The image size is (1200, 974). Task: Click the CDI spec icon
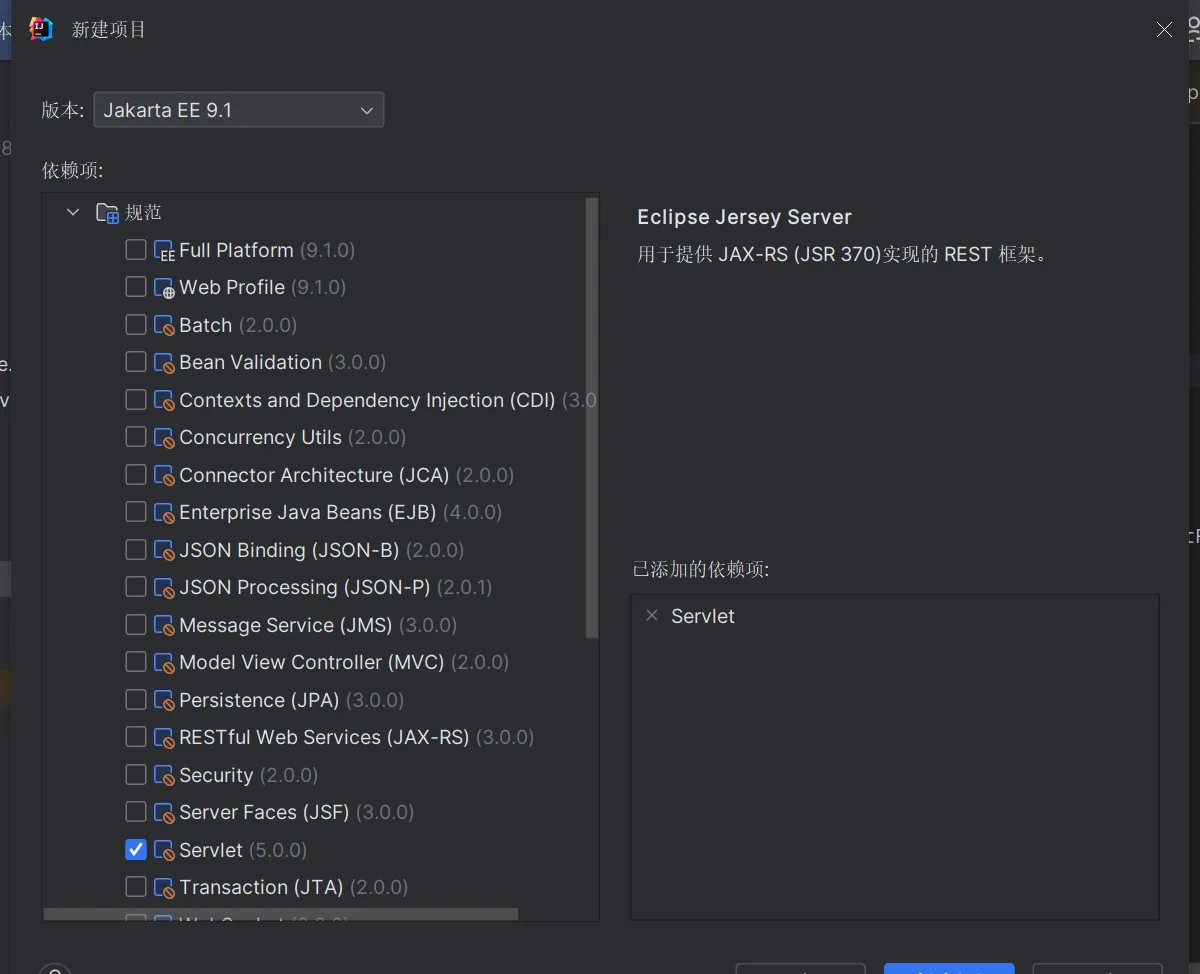click(x=164, y=400)
